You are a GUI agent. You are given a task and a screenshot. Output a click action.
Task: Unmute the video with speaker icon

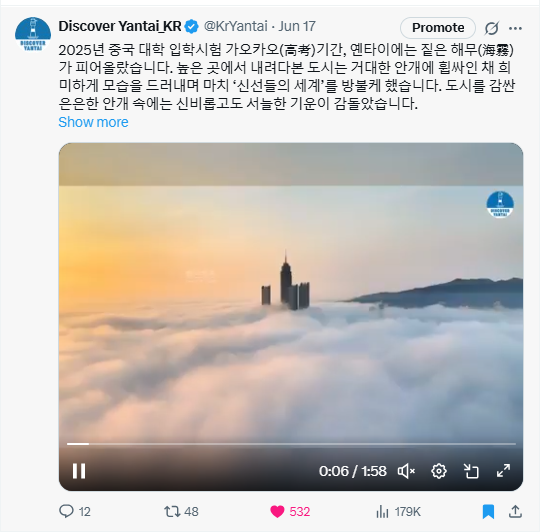[x=406, y=471]
